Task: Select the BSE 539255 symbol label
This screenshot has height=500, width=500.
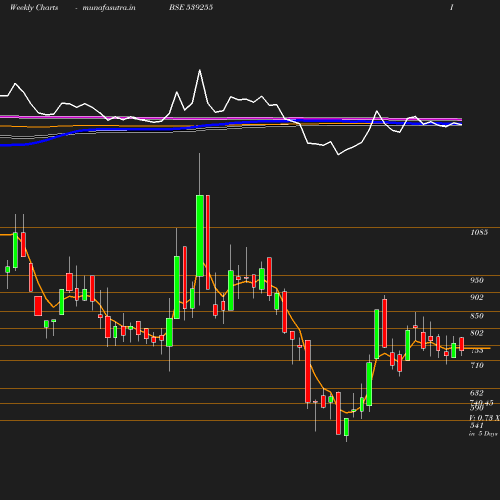Action: 191,7
